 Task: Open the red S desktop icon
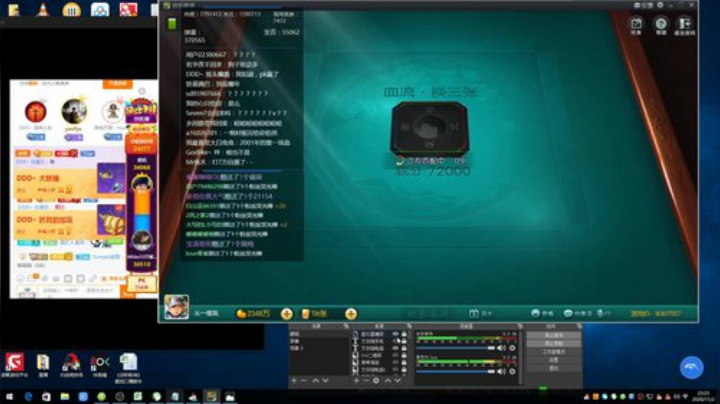pyautogui.click(x=14, y=362)
